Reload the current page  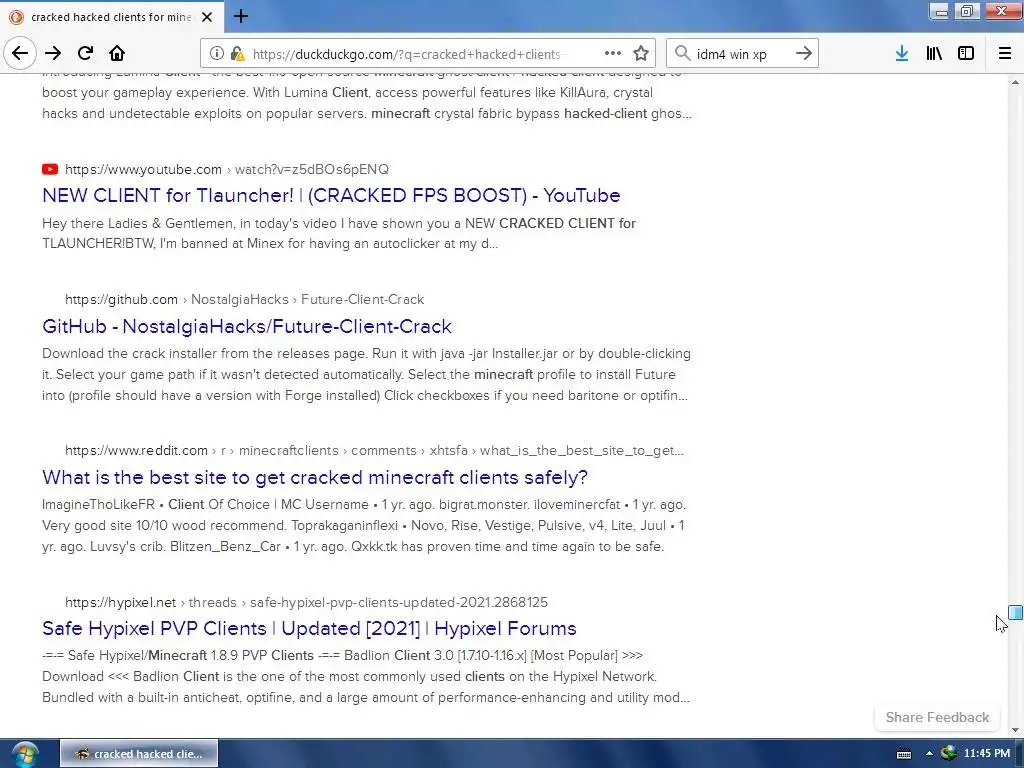[85, 53]
